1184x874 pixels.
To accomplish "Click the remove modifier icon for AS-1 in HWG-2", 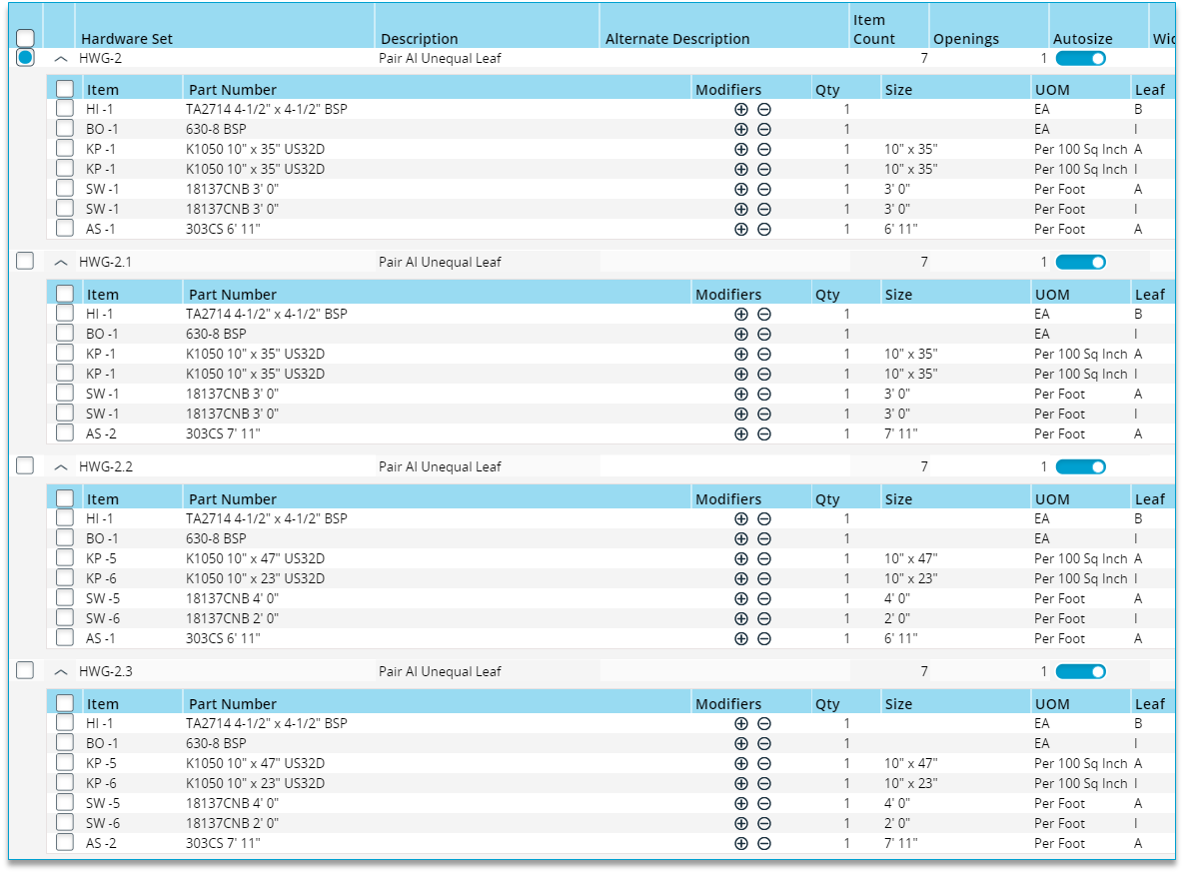I will 764,229.
